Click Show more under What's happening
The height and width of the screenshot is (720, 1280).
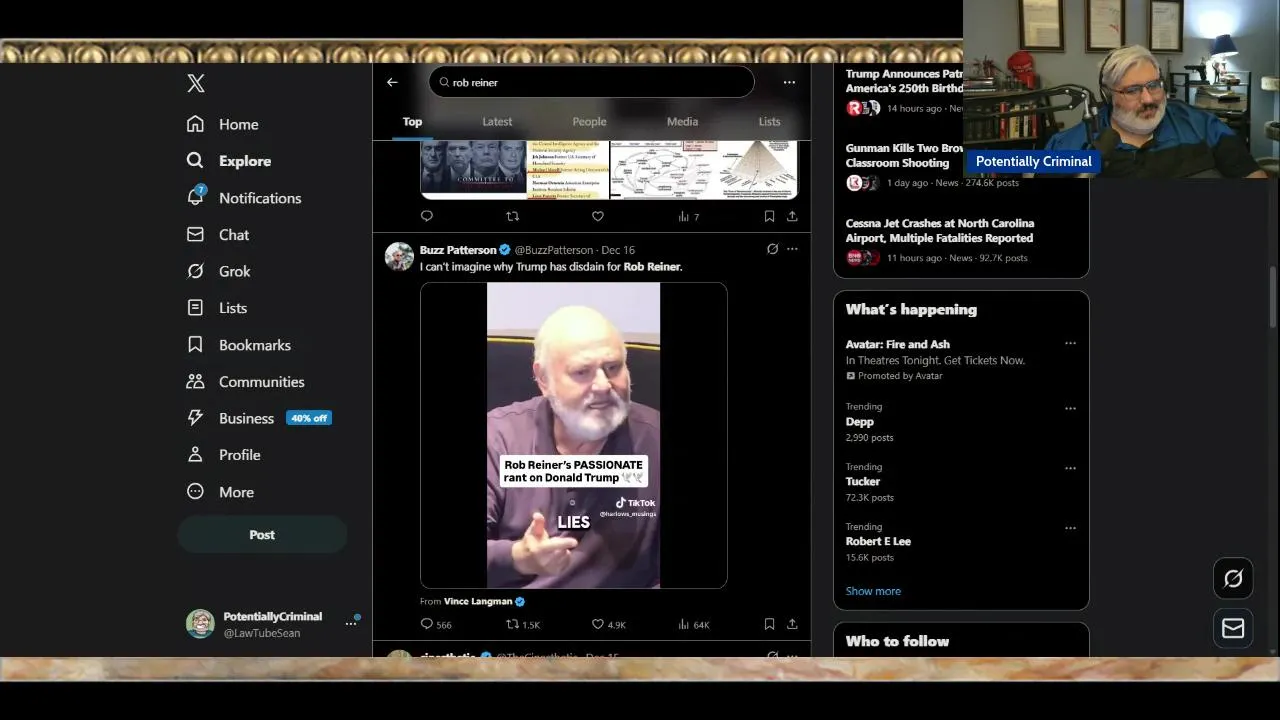(x=873, y=591)
